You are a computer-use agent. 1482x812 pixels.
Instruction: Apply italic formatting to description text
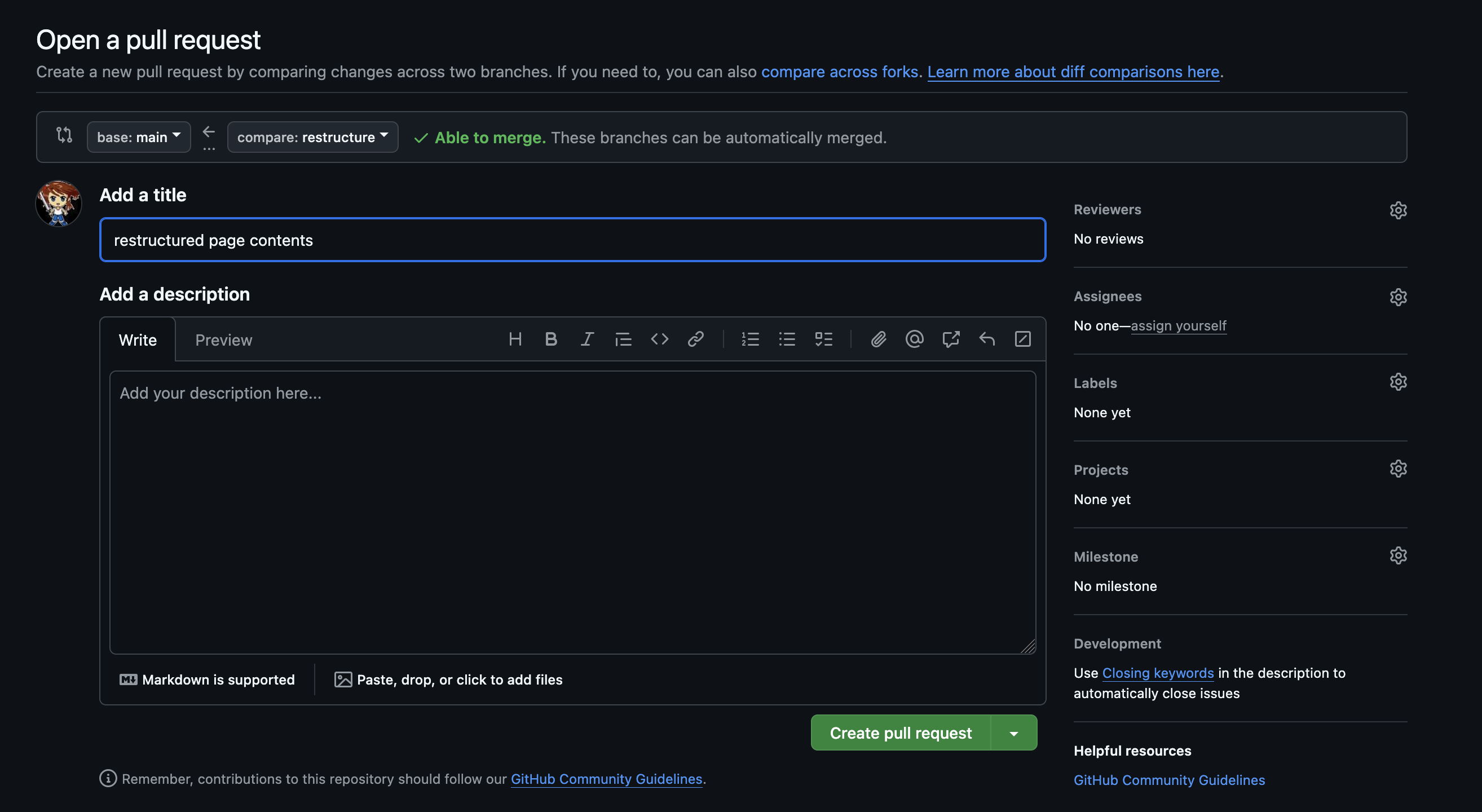587,339
